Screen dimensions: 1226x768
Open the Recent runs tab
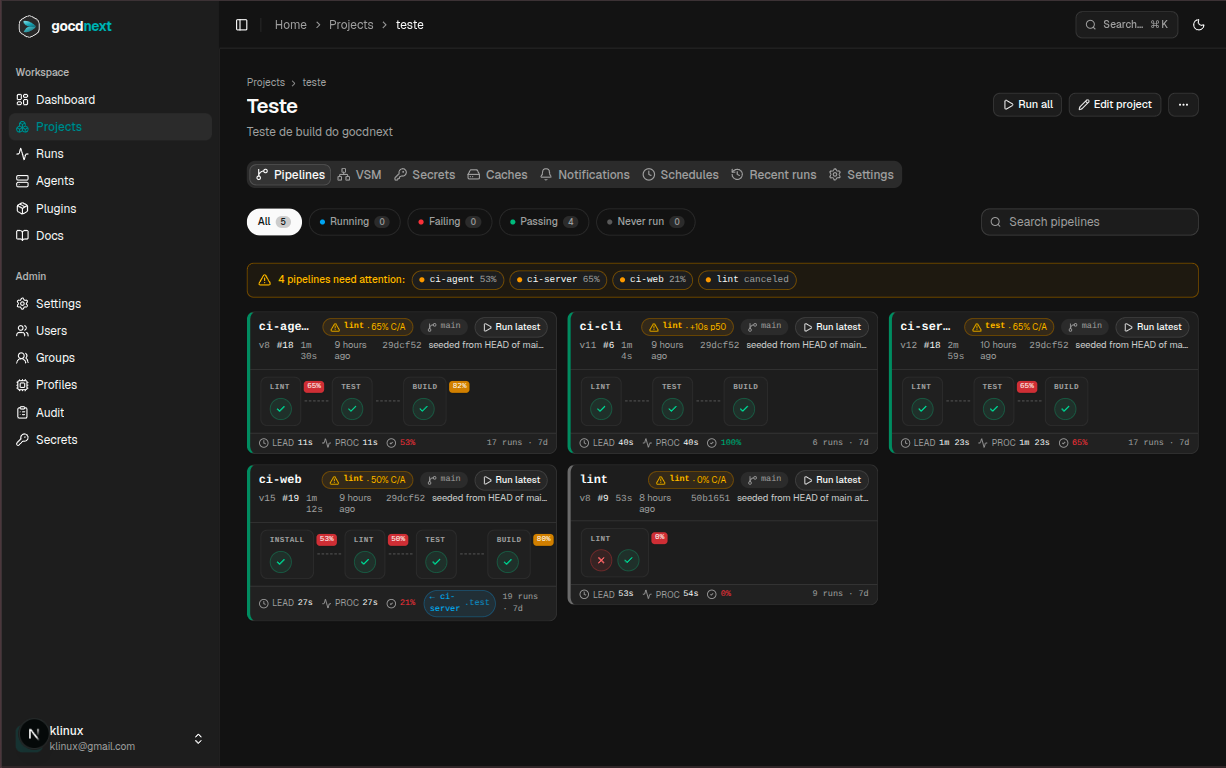(x=774, y=175)
